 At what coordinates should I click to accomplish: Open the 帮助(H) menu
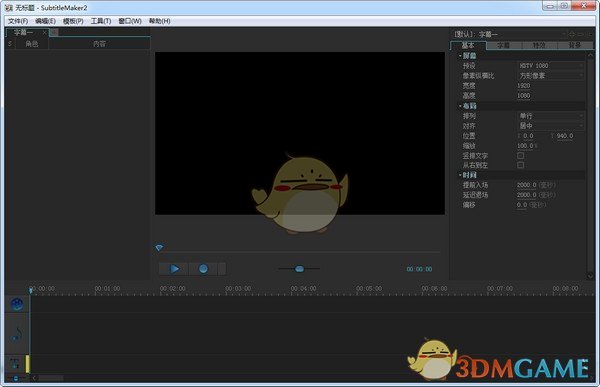[160, 21]
